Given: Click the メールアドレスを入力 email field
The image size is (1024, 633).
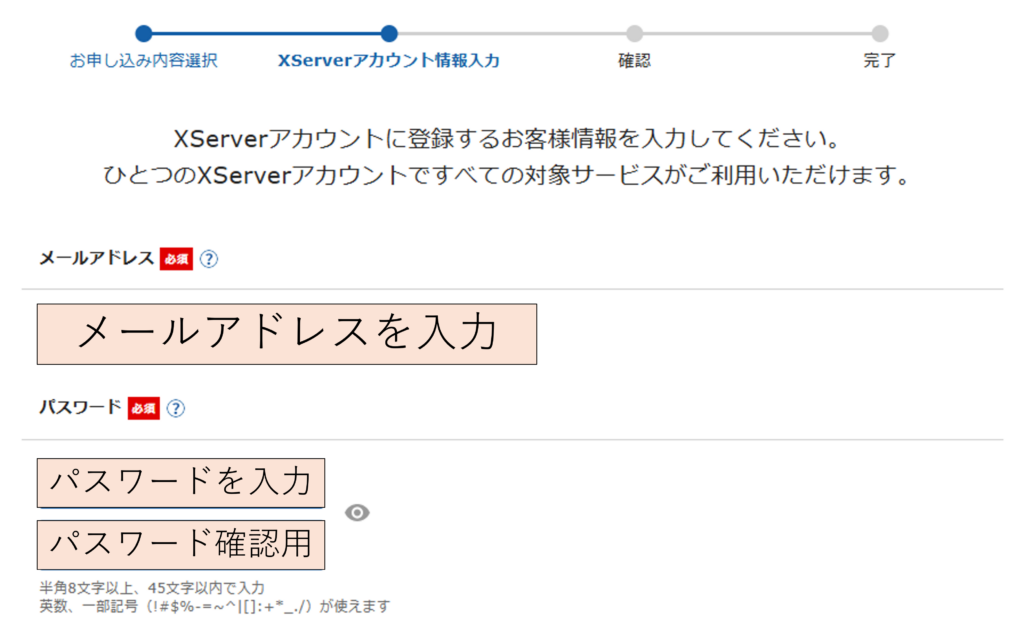Looking at the screenshot, I should coord(287,334).
